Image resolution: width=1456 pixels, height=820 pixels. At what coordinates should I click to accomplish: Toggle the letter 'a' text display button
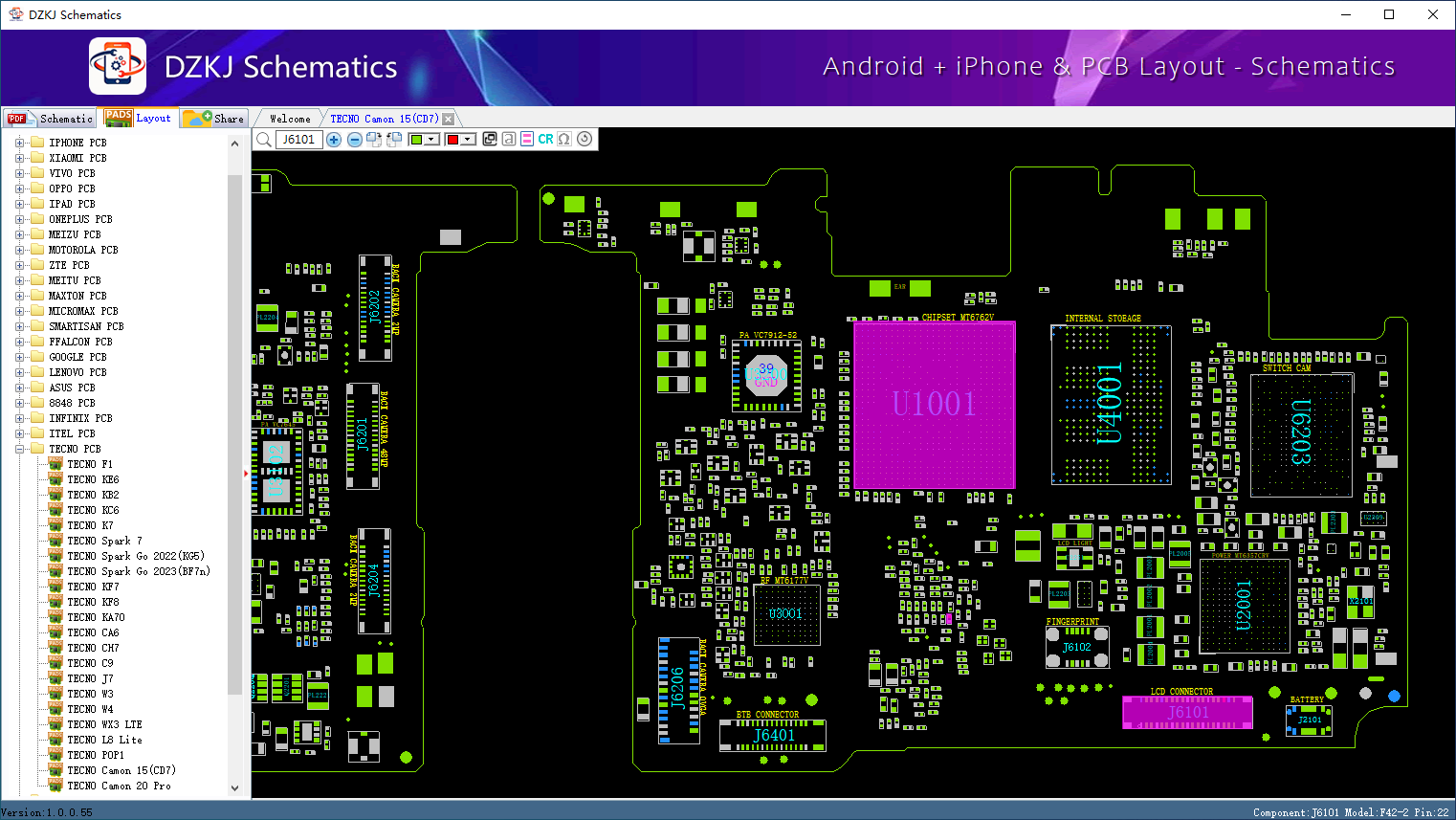pyautogui.click(x=509, y=140)
